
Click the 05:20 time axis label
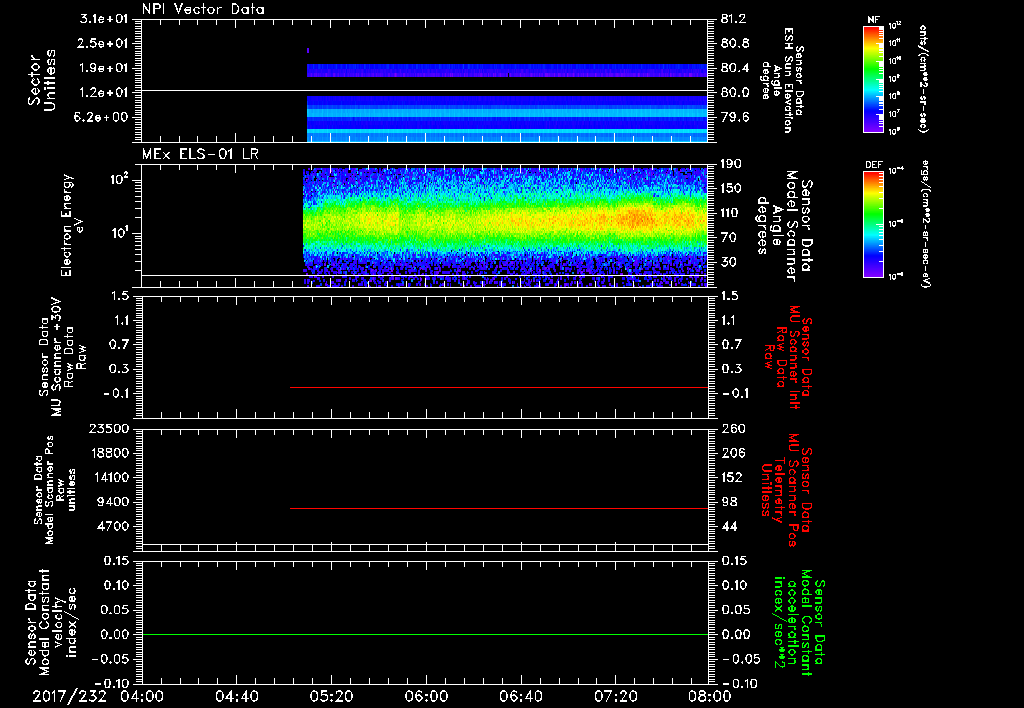point(331,696)
